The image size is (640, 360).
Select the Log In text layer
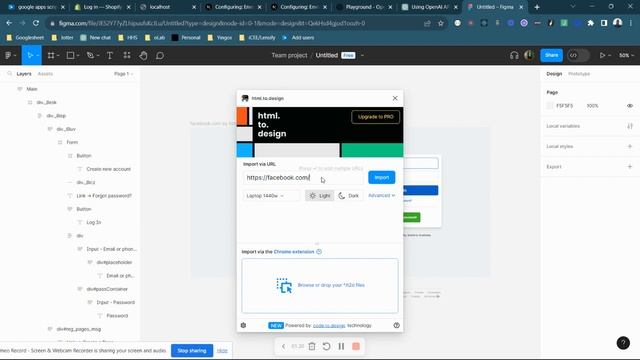tap(93, 222)
